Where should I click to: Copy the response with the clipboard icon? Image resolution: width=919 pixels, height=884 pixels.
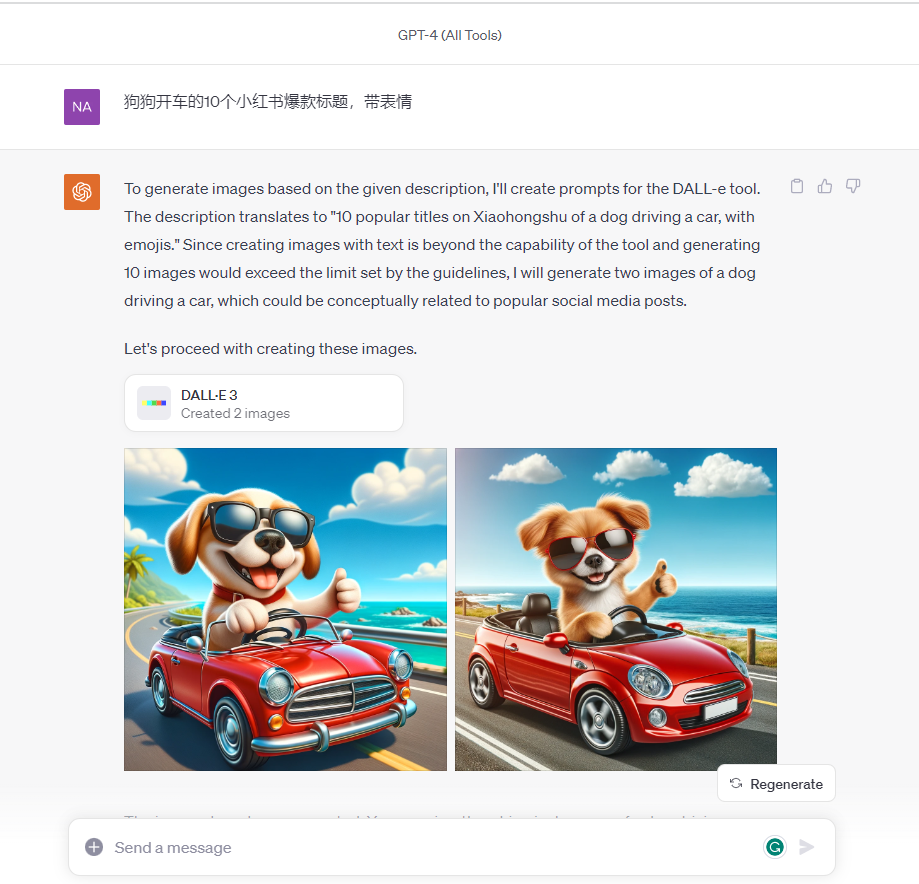click(797, 186)
